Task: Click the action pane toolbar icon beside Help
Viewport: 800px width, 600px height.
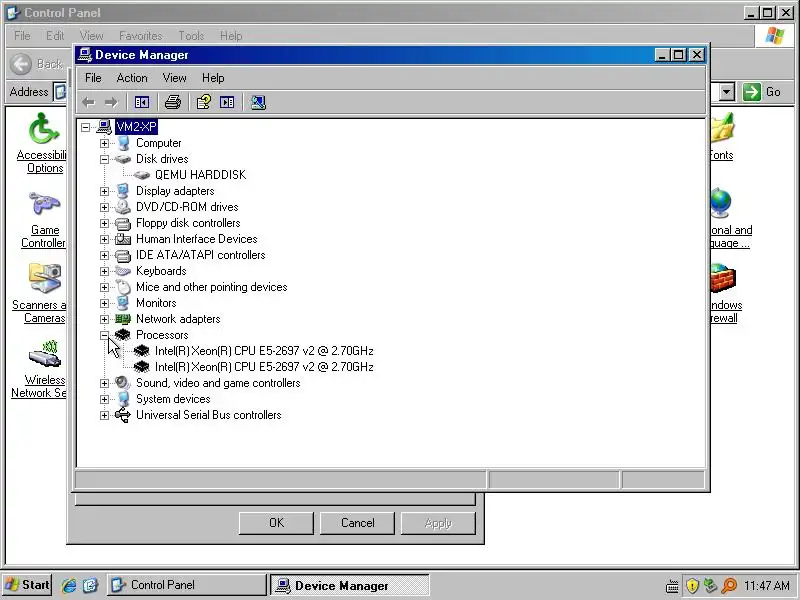Action: coord(227,103)
